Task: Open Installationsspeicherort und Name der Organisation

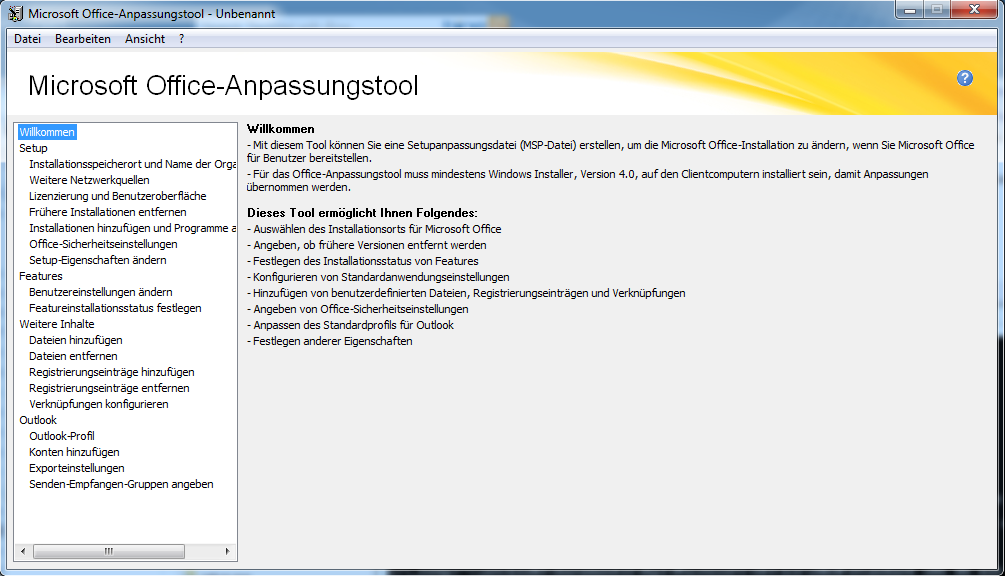Action: (133, 164)
